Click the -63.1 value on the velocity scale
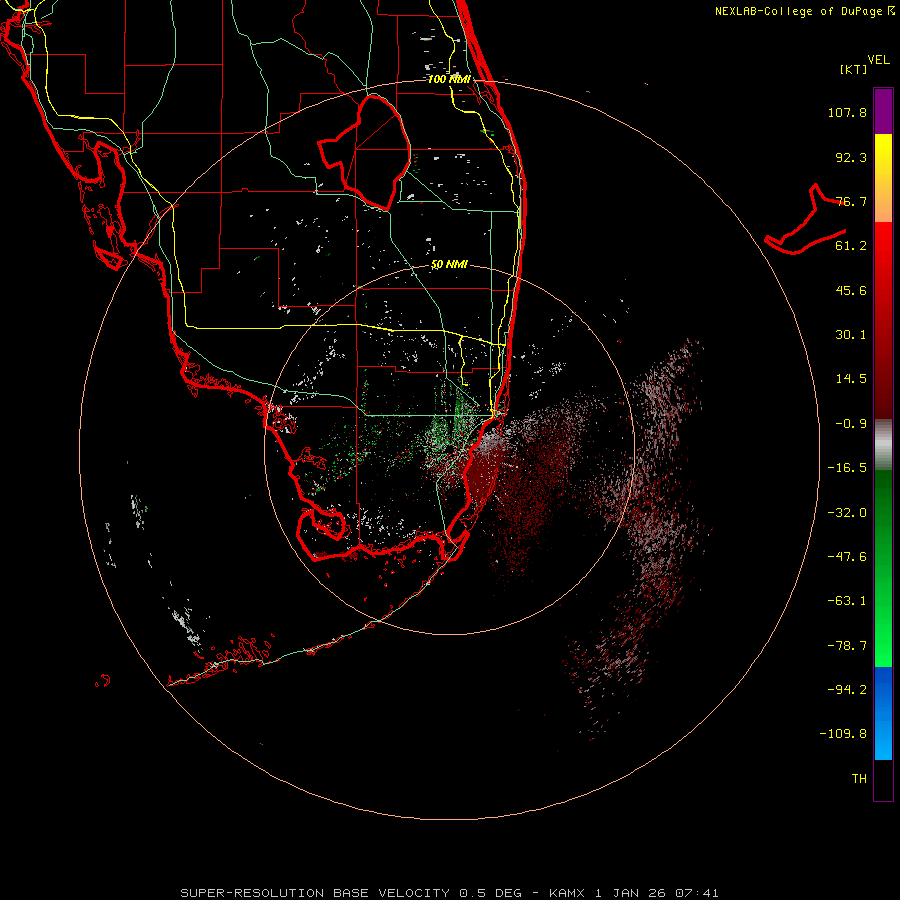Viewport: 900px width, 900px height. click(x=847, y=601)
